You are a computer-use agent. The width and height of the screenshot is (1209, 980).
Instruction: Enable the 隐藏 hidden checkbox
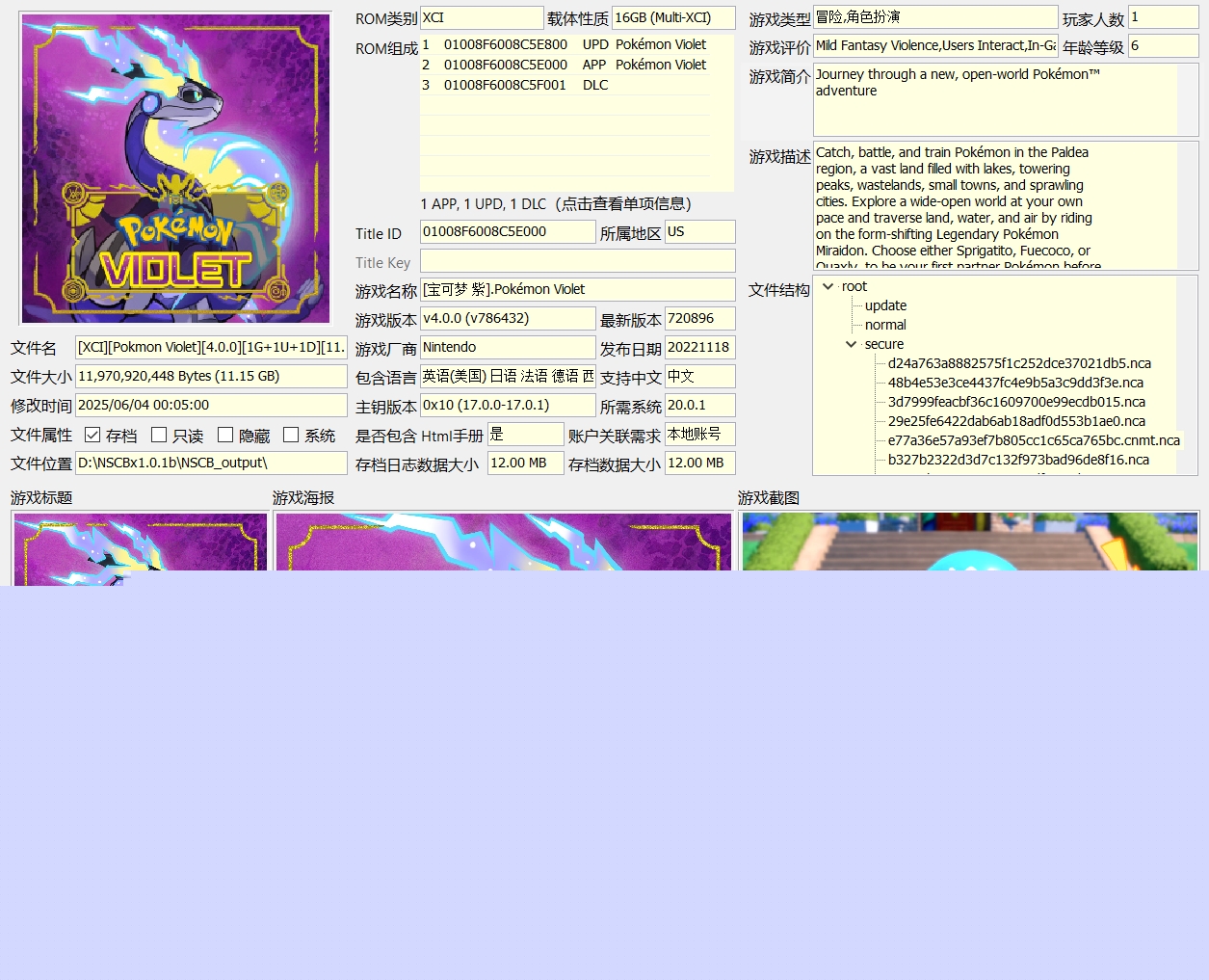coord(225,435)
